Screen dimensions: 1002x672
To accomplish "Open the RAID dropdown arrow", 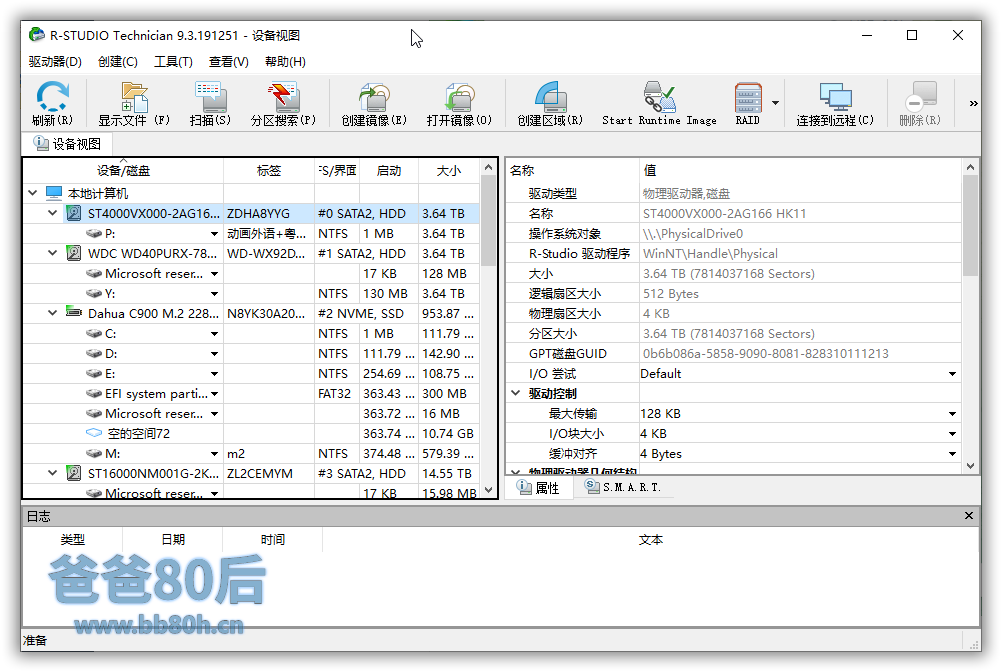I will tap(775, 103).
